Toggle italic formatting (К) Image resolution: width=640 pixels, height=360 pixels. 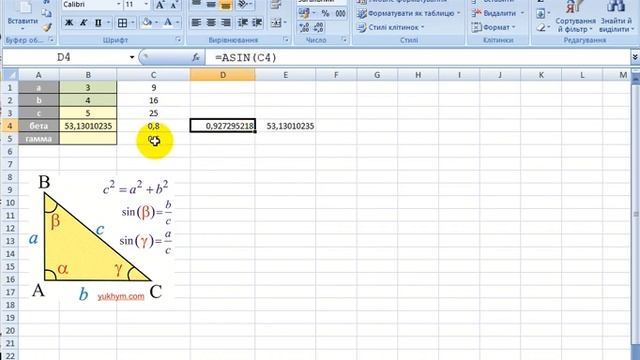(x=83, y=23)
